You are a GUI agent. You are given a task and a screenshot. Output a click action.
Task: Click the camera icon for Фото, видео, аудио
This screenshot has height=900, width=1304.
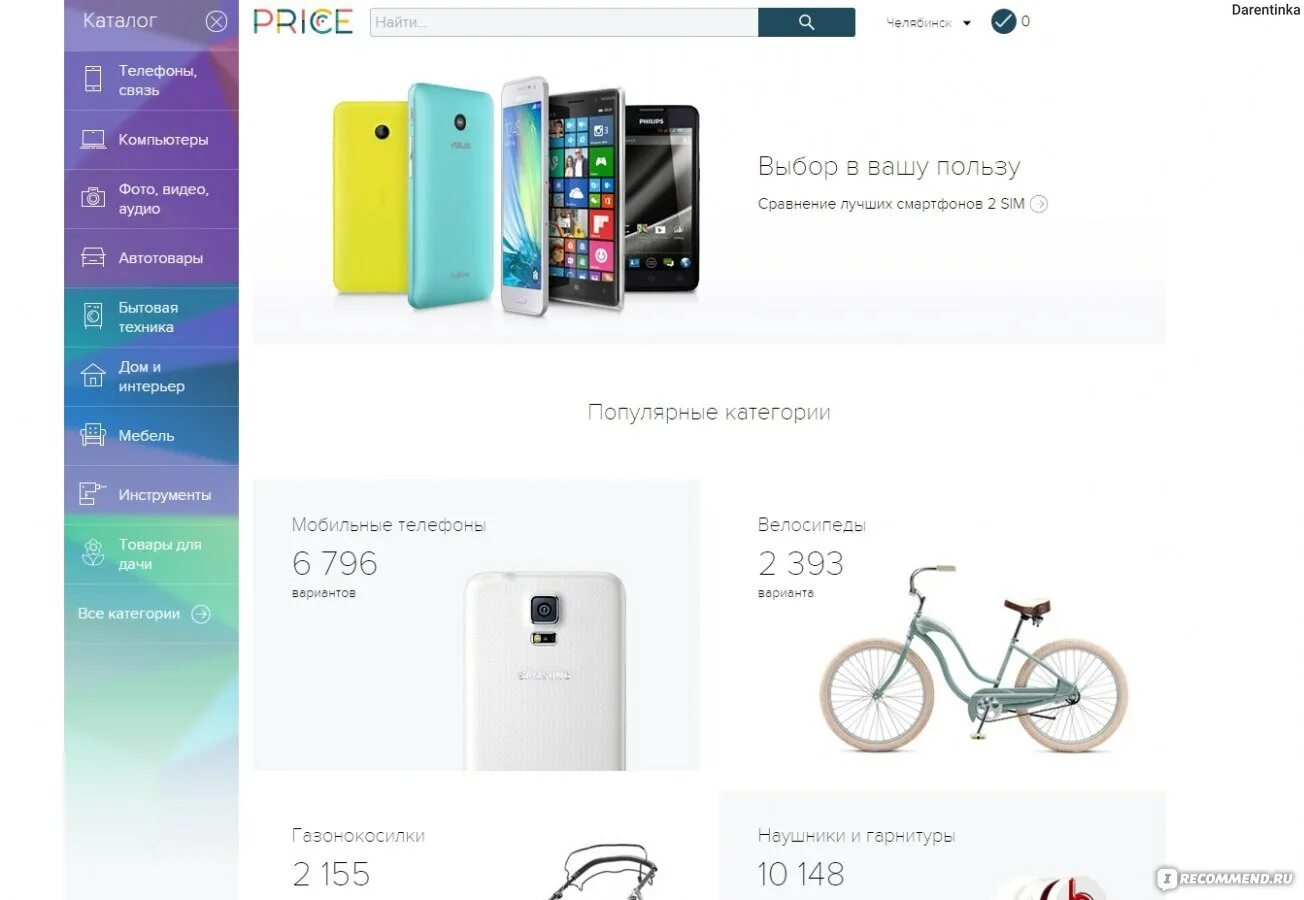click(x=93, y=198)
